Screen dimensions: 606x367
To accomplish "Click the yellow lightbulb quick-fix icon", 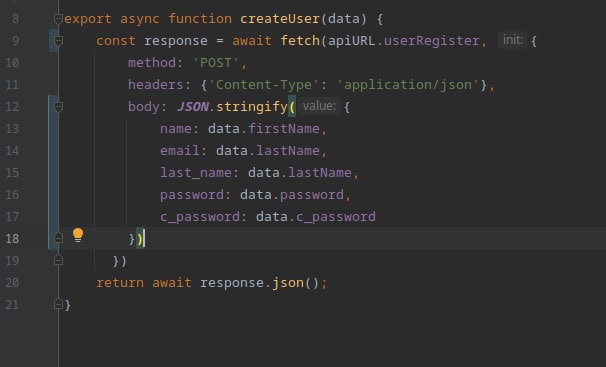I will tap(78, 235).
